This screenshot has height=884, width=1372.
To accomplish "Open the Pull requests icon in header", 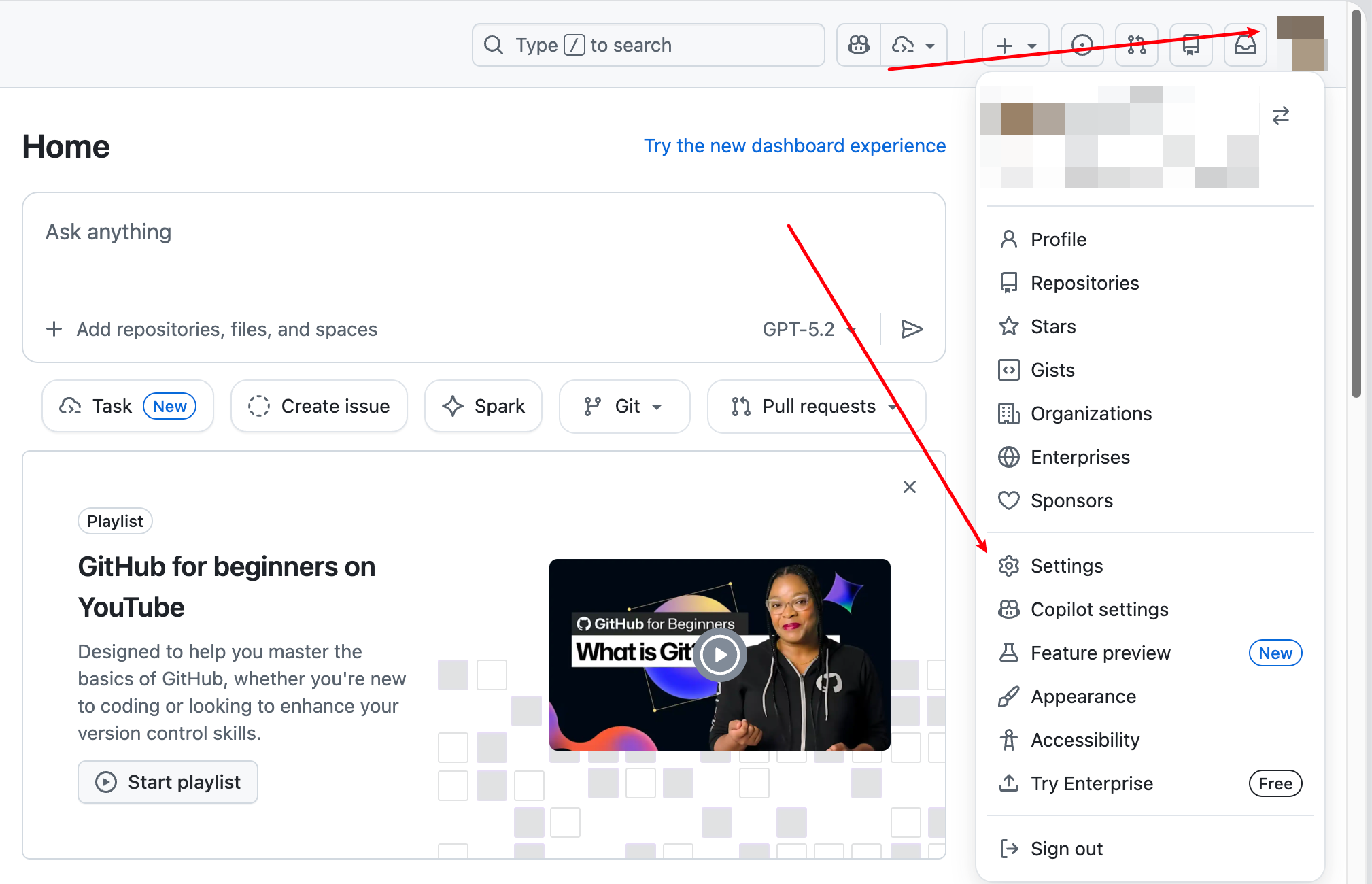I will coord(1136,46).
